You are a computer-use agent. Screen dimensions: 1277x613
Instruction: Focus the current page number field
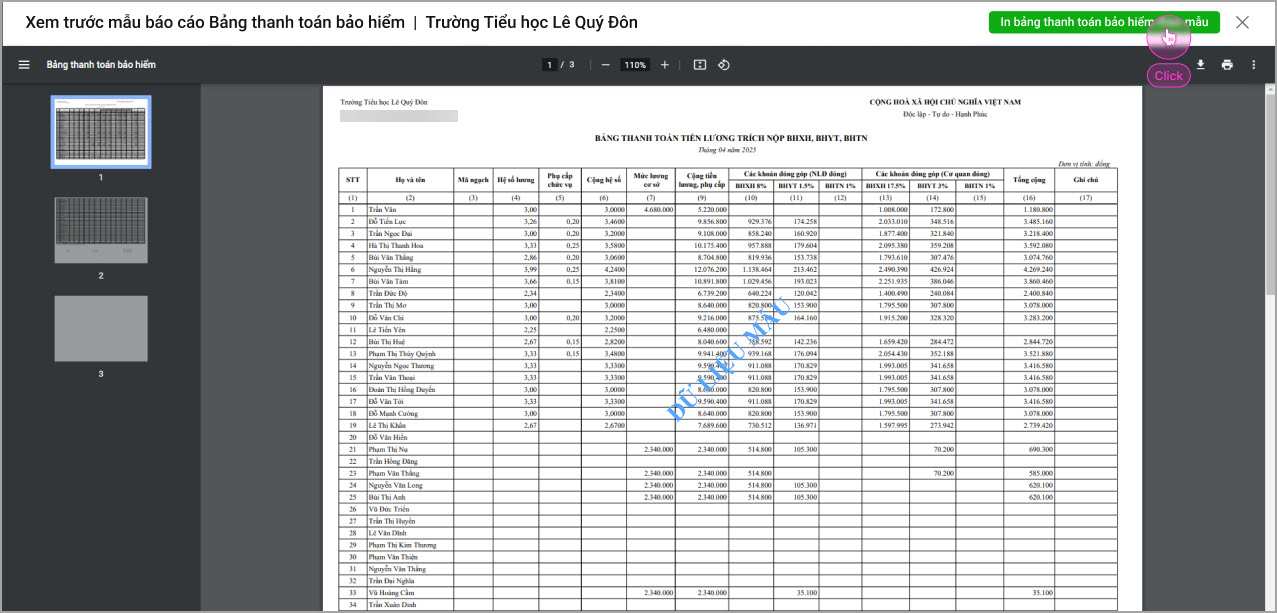(549, 65)
